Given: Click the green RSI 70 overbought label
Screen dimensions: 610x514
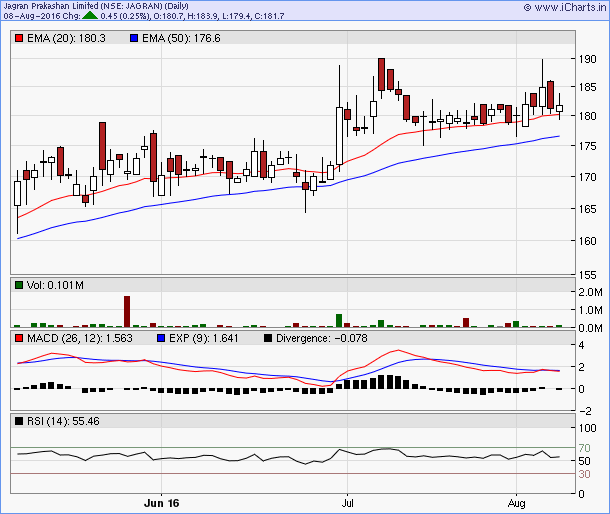Looking at the screenshot, I should click(x=584, y=448).
